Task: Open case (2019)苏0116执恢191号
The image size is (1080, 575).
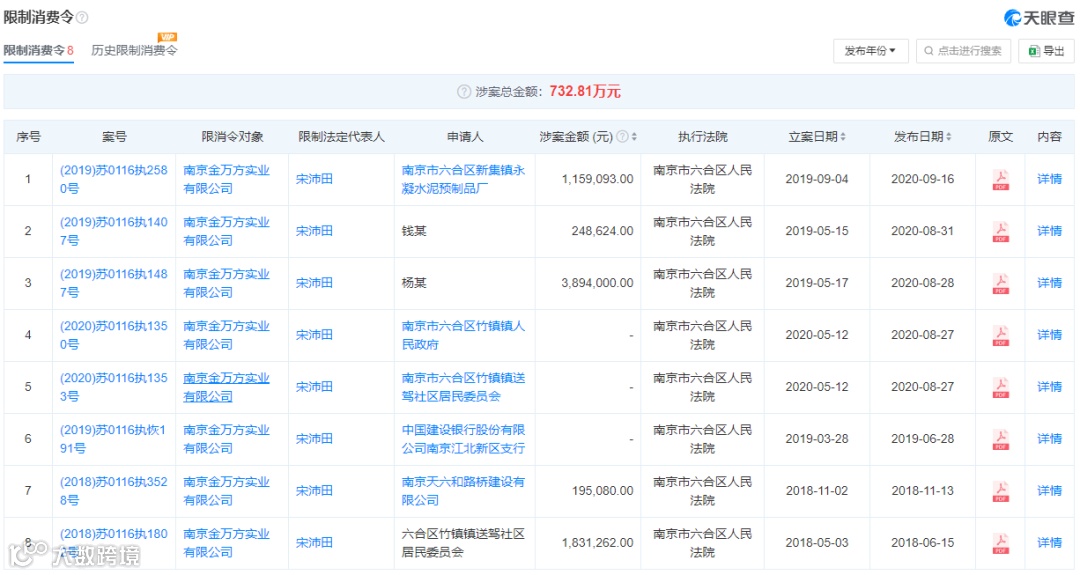Action: click(x=114, y=439)
